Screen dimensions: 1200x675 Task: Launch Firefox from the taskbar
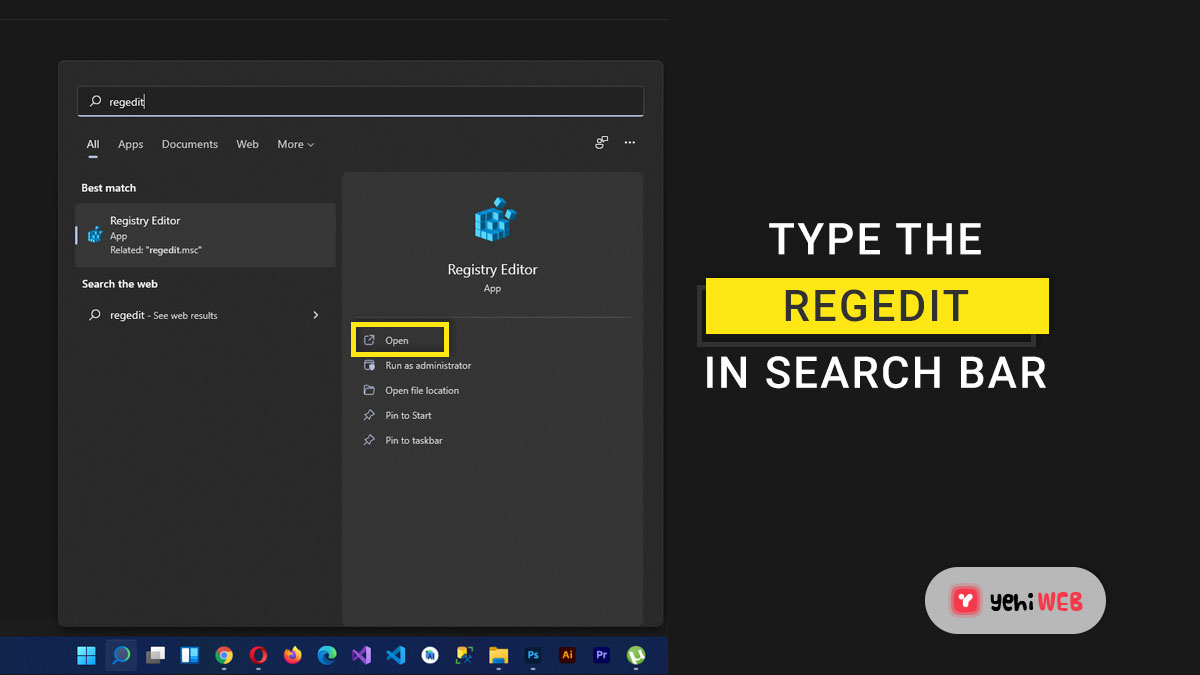[x=292, y=656]
